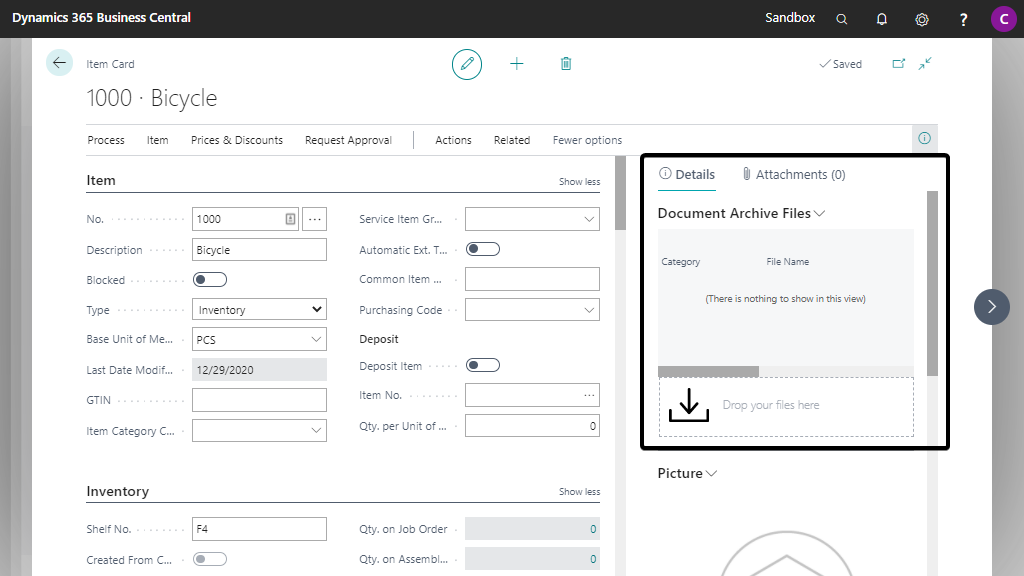This screenshot has height=576, width=1024.
Task: Open notifications bell
Action: [882, 19]
